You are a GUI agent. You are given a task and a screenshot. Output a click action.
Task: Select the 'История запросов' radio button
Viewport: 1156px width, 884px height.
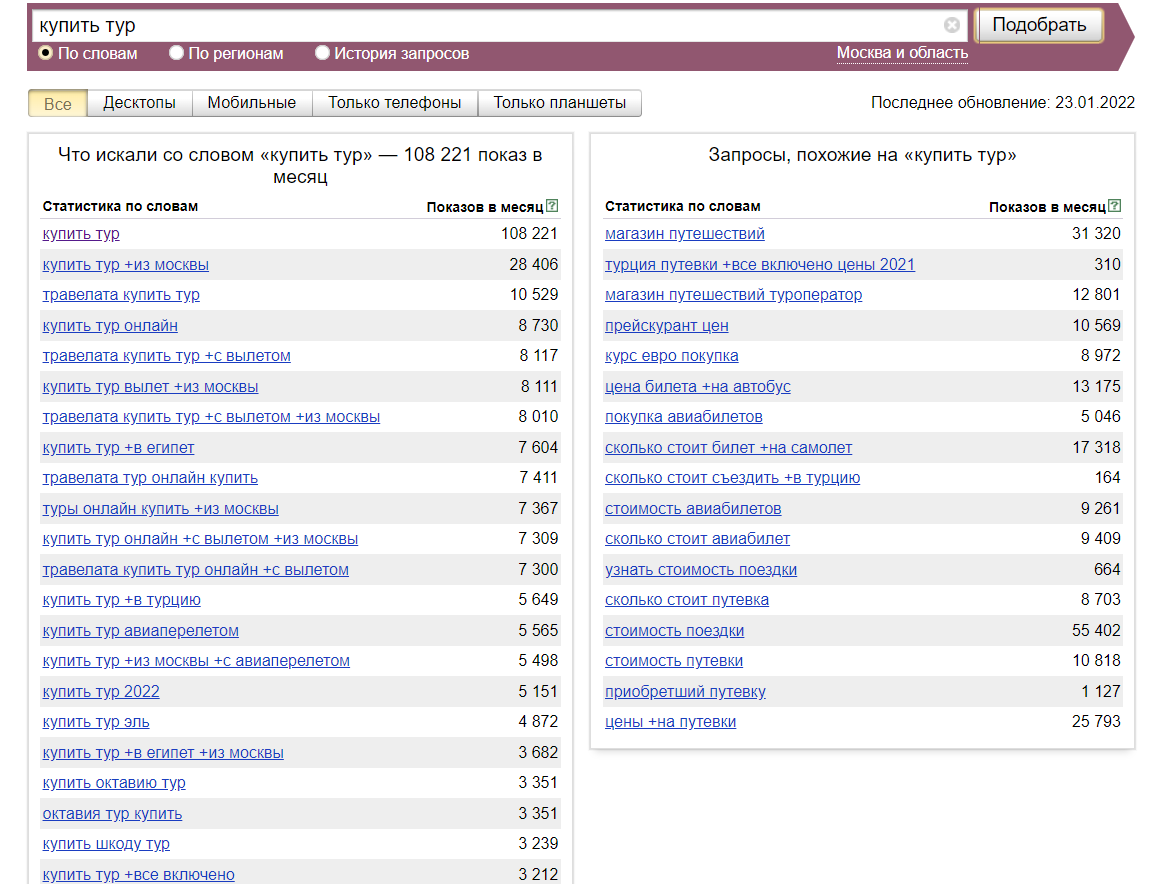coord(322,52)
